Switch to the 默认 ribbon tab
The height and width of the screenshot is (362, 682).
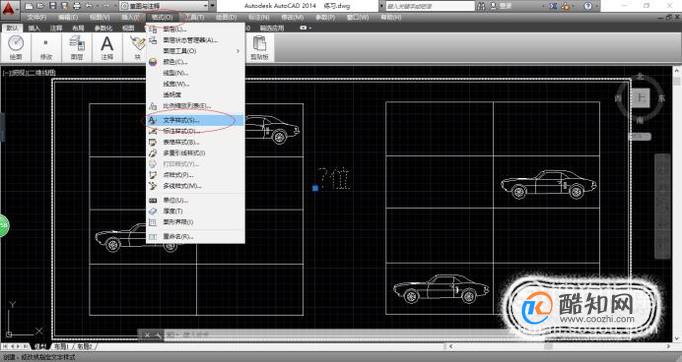[12, 28]
